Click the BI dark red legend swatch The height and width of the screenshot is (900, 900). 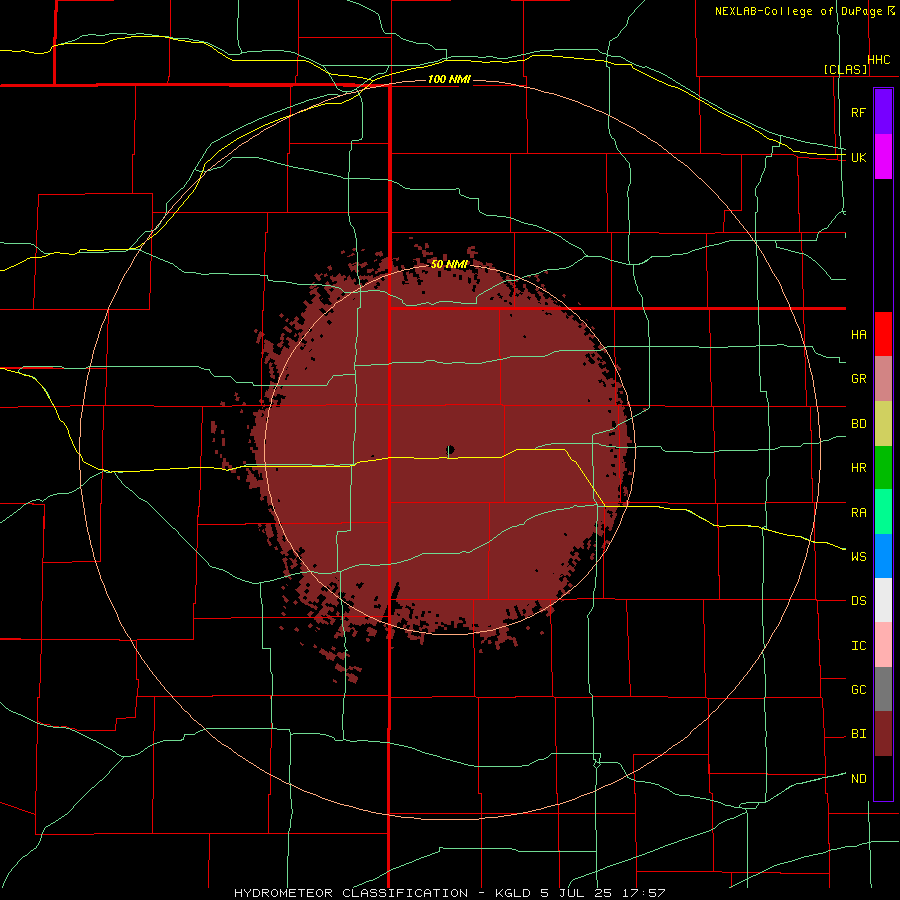click(883, 734)
